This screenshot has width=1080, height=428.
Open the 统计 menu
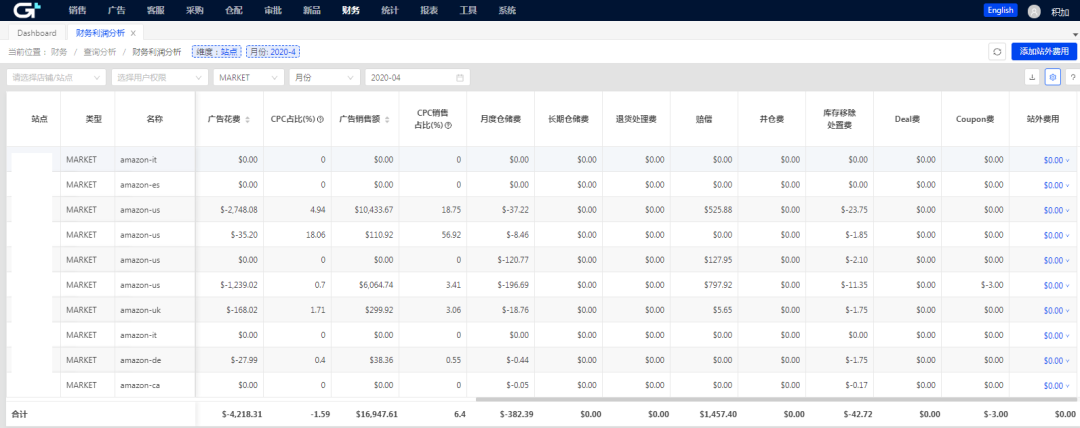click(x=390, y=10)
